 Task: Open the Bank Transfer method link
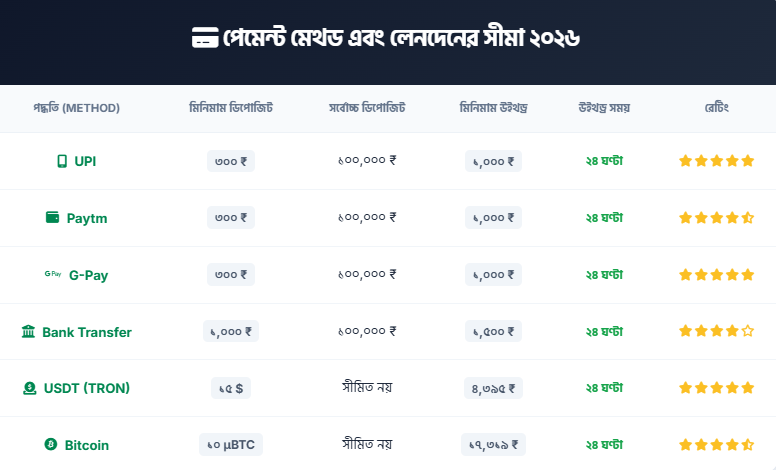pos(86,331)
